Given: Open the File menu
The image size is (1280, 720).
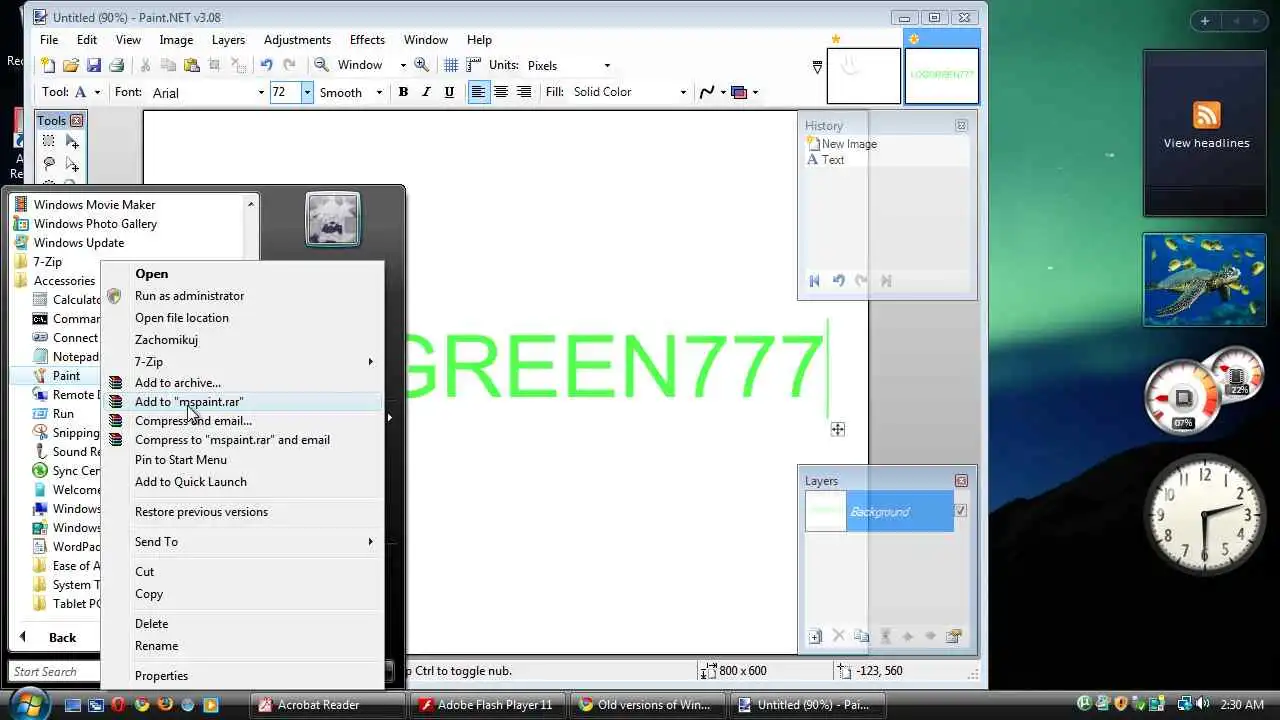Looking at the screenshot, I should pos(49,40).
